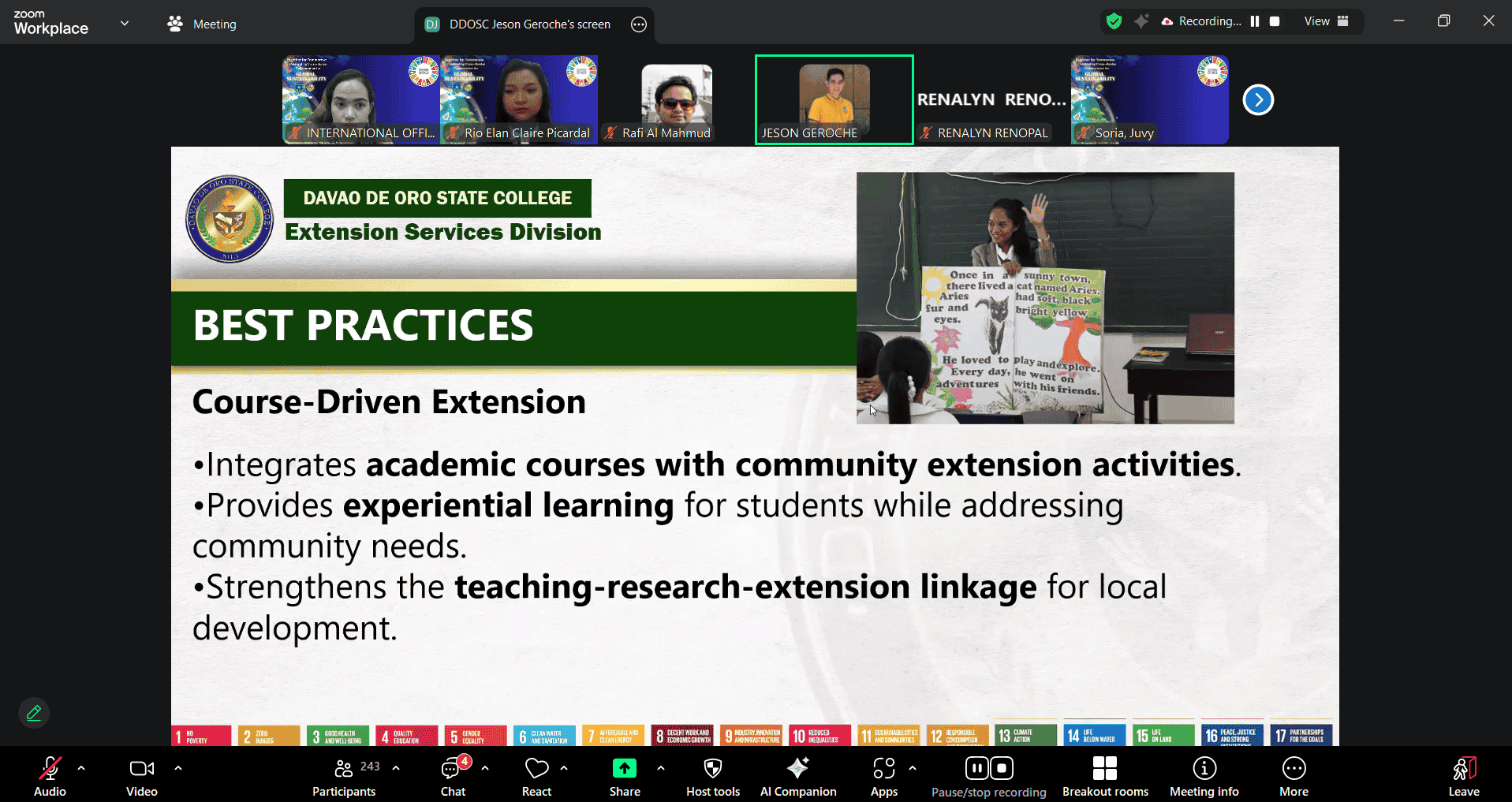Click the annotation pencil icon
Image resolution: width=1512 pixels, height=802 pixels.
tap(34, 713)
